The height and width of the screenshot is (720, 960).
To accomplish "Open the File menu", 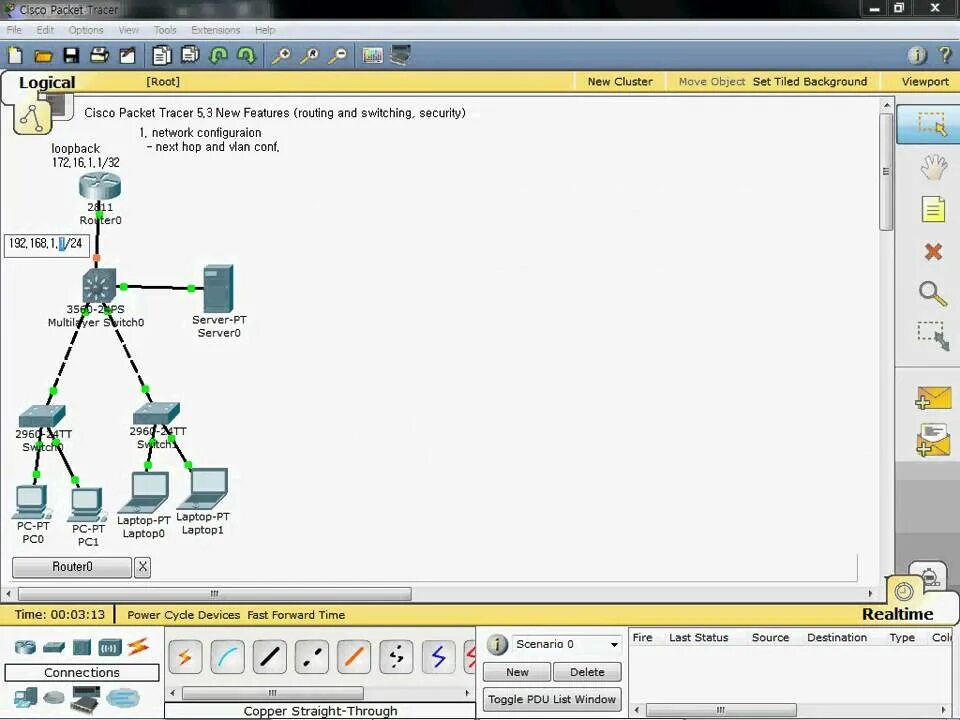I will tap(14, 29).
